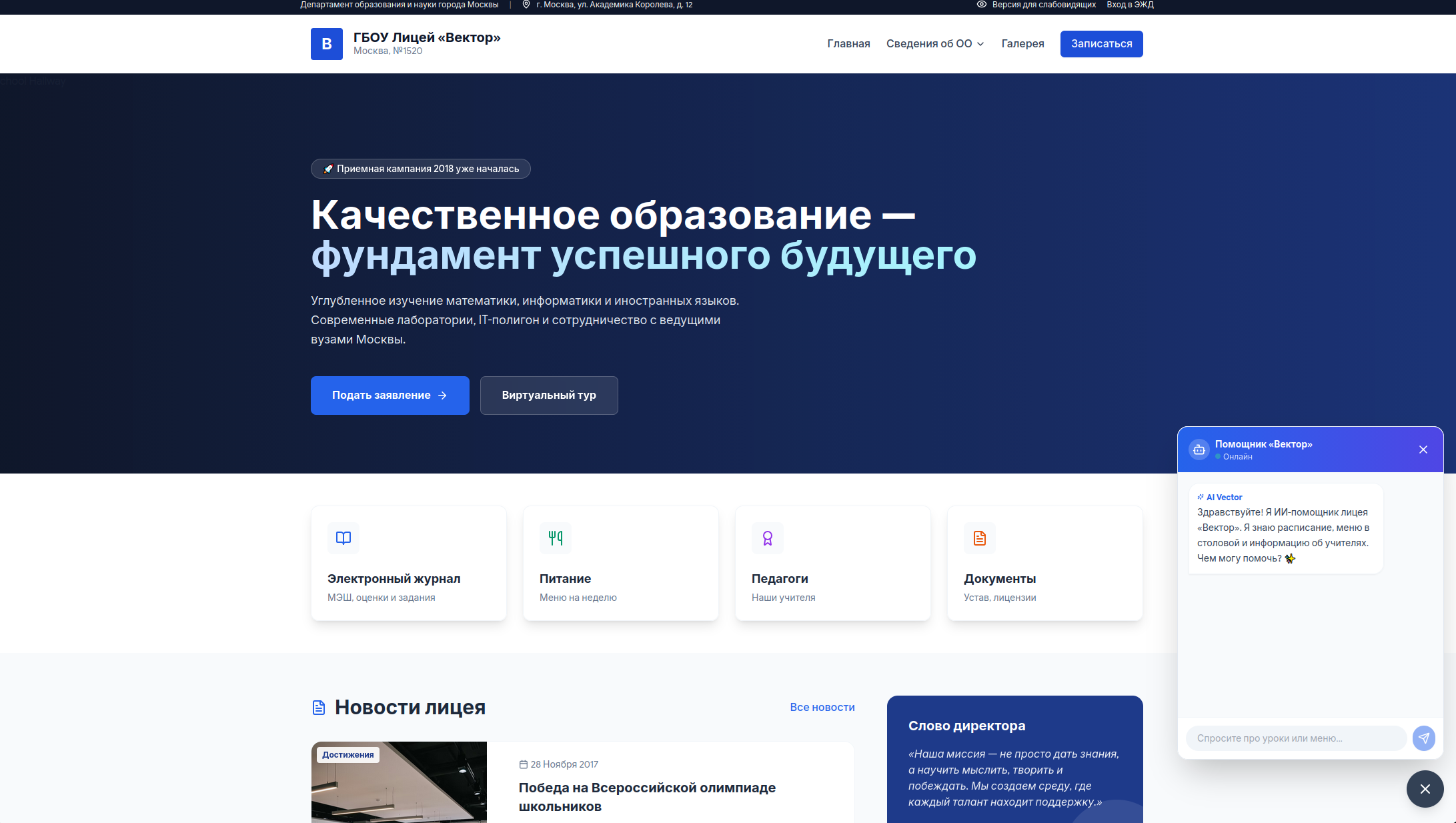Close the Помощник «Вектор» chat panel
This screenshot has width=1456, height=823.
click(1423, 450)
